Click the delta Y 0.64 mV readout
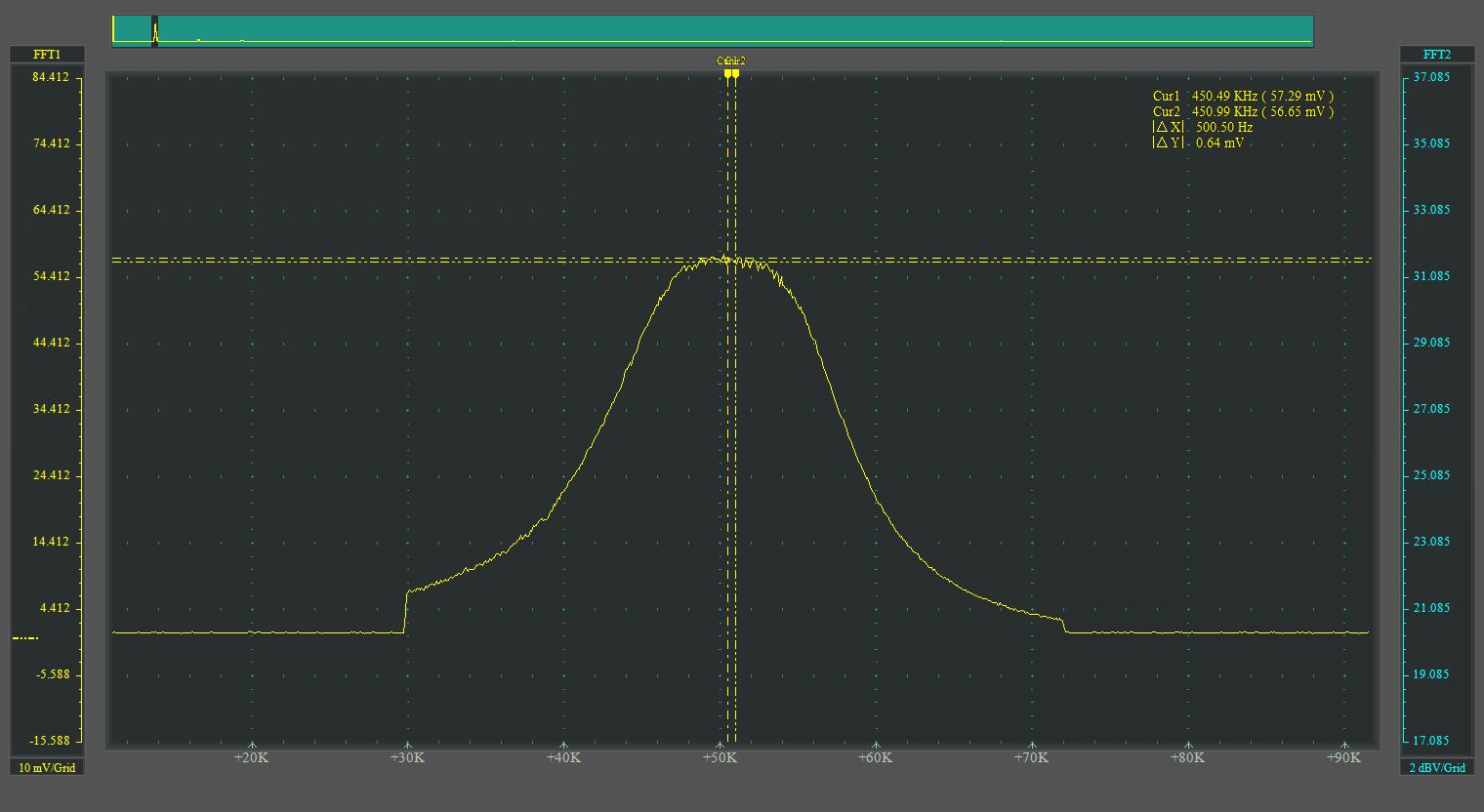The width and height of the screenshot is (1484, 812). click(x=1199, y=142)
